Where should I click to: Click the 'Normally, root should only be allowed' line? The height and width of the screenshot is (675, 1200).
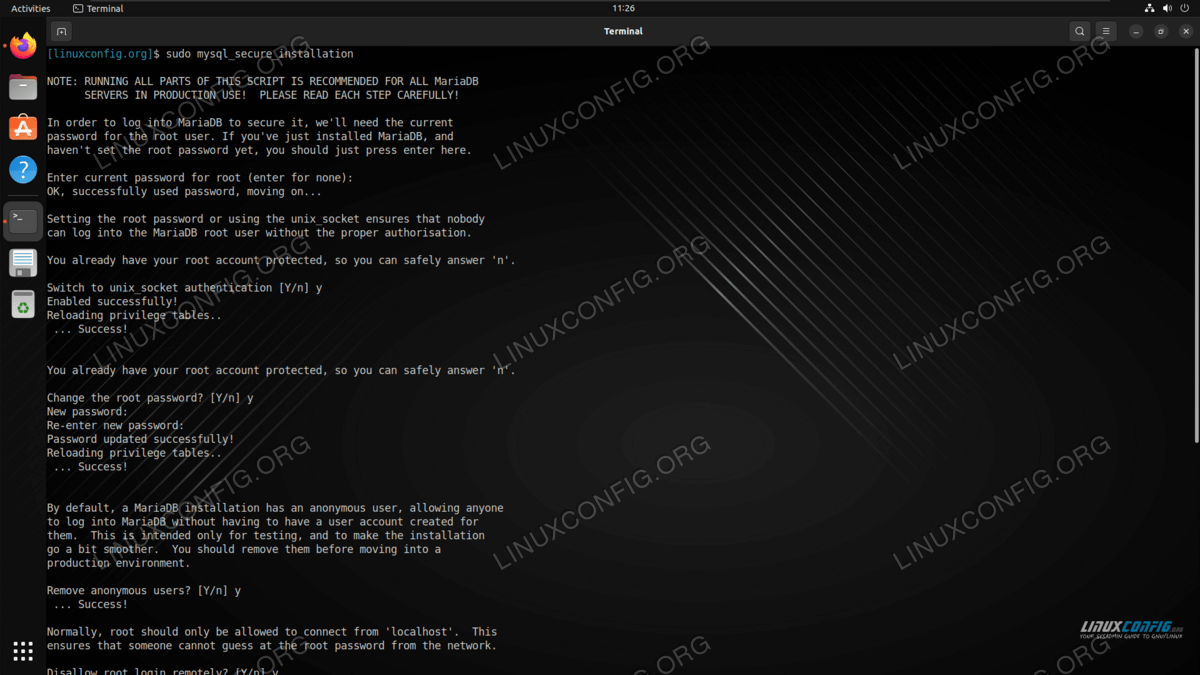tap(272, 632)
